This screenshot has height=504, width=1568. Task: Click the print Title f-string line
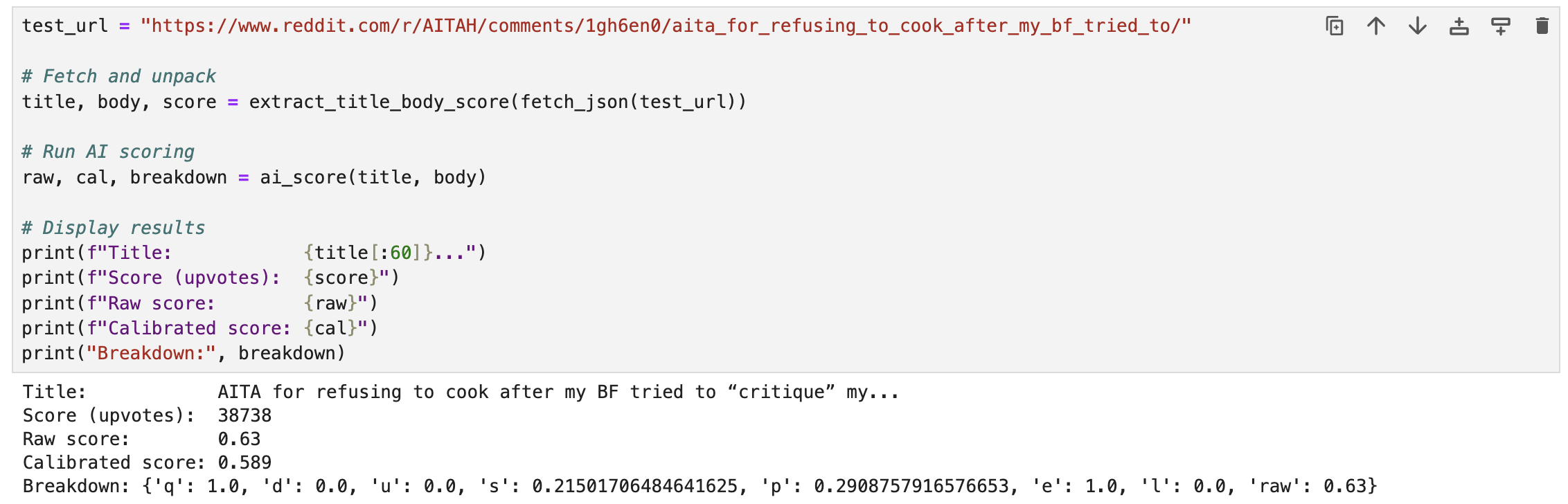253,253
